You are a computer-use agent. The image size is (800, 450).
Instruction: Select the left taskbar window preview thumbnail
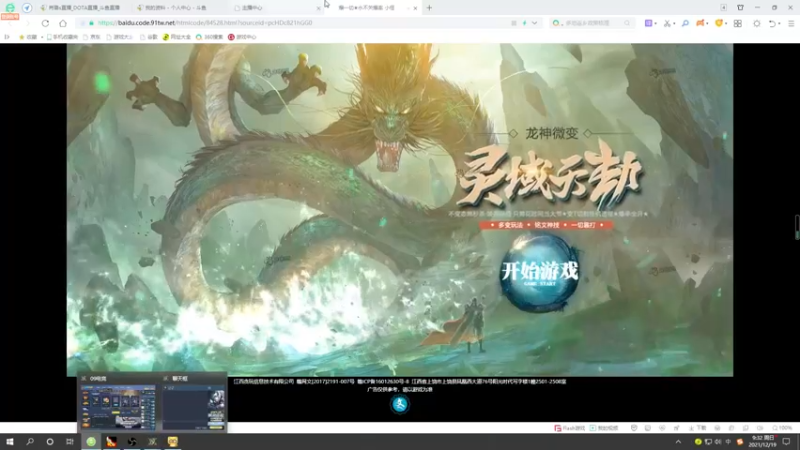coord(118,407)
